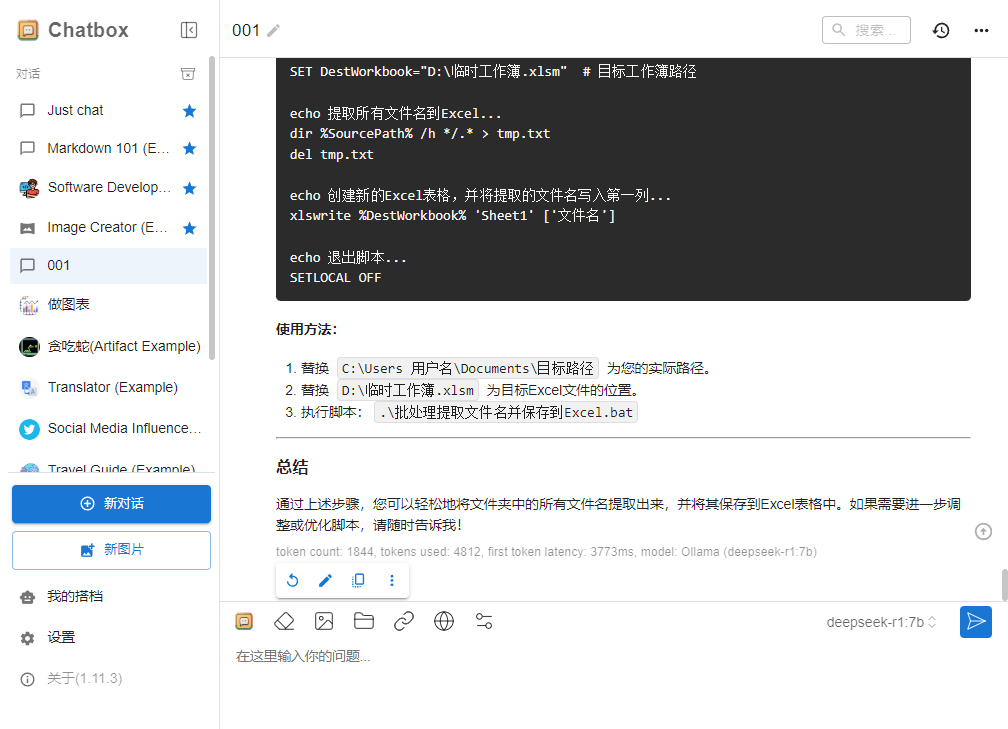The height and width of the screenshot is (729, 1008).
Task: Click the globe web browsing icon
Action: pyautogui.click(x=444, y=622)
